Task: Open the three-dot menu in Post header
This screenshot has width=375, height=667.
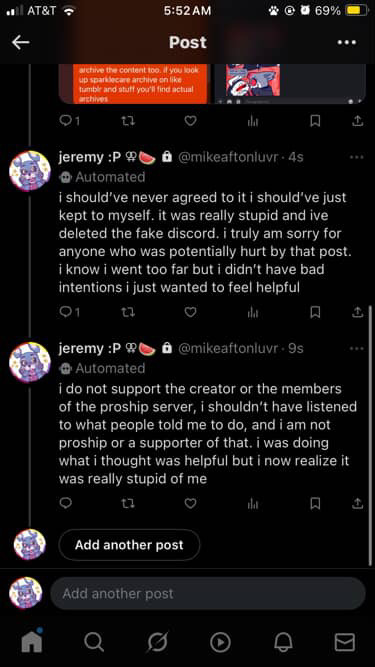Action: click(x=347, y=43)
